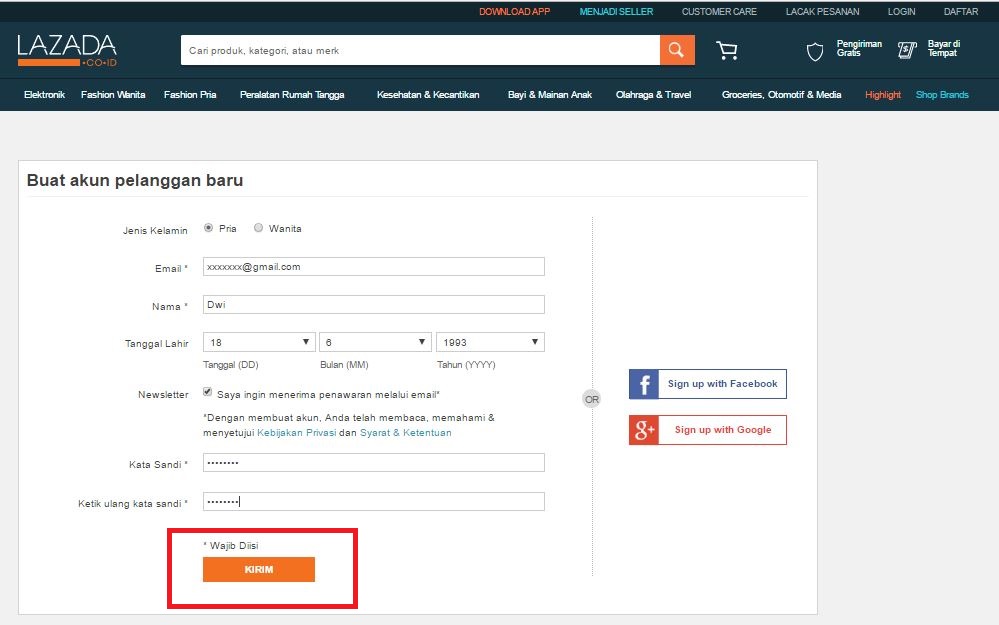The width and height of the screenshot is (999, 625).
Task: Open the Elektronik category menu
Action: click(44, 95)
